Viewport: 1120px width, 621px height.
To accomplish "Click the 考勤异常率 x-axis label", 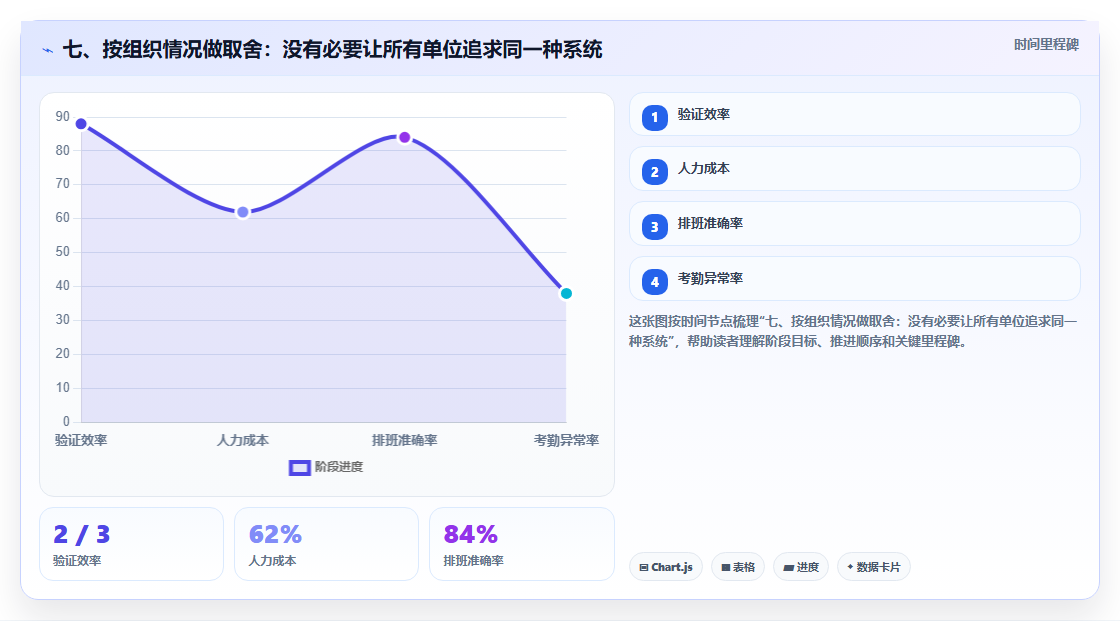I will pos(566,440).
